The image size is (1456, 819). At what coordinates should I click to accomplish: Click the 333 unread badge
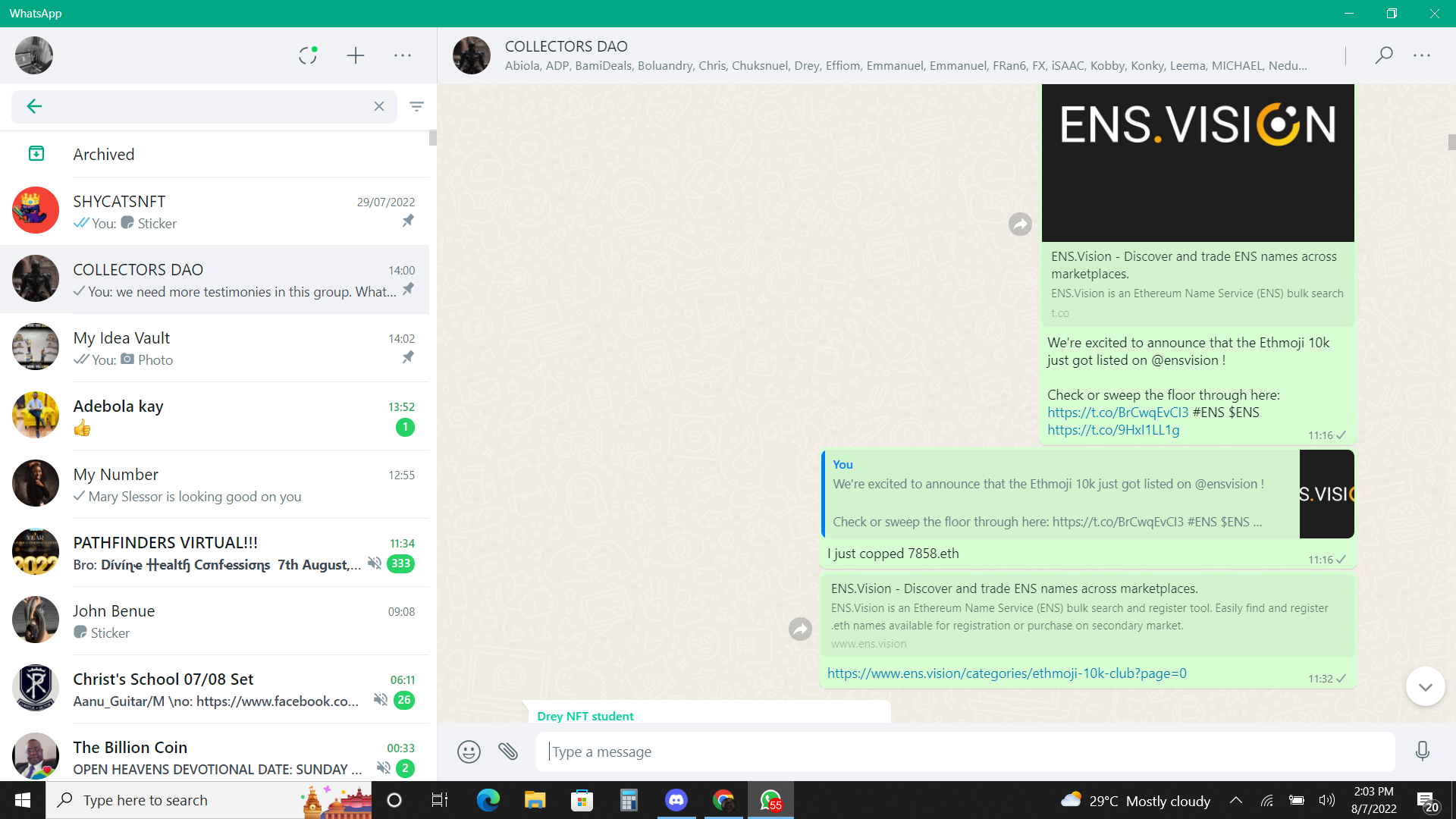pyautogui.click(x=401, y=563)
